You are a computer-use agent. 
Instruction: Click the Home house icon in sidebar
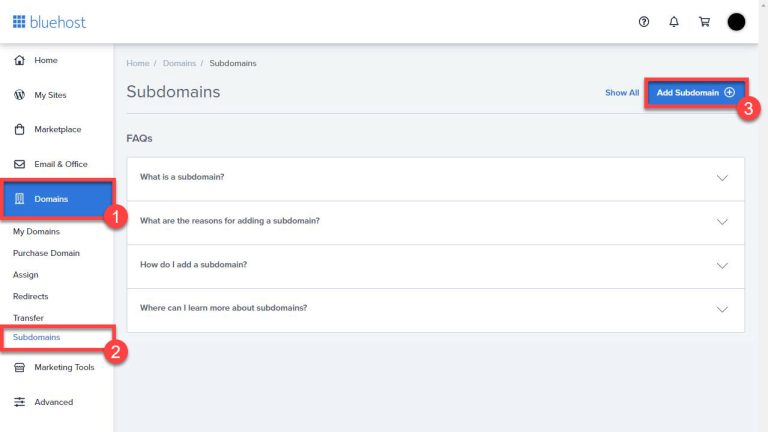click(19, 60)
